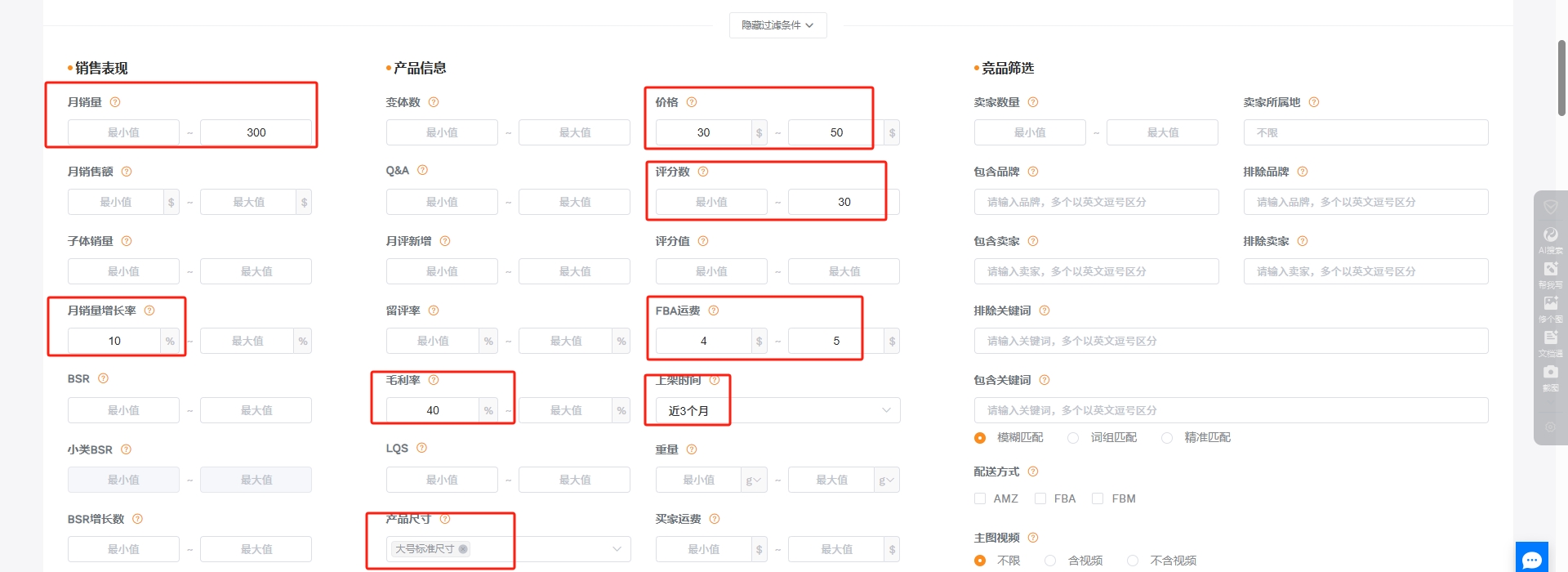Screen dimensions: 1568x572
Task: Click the 竞品筛选 section heading
Action: [x=1008, y=68]
